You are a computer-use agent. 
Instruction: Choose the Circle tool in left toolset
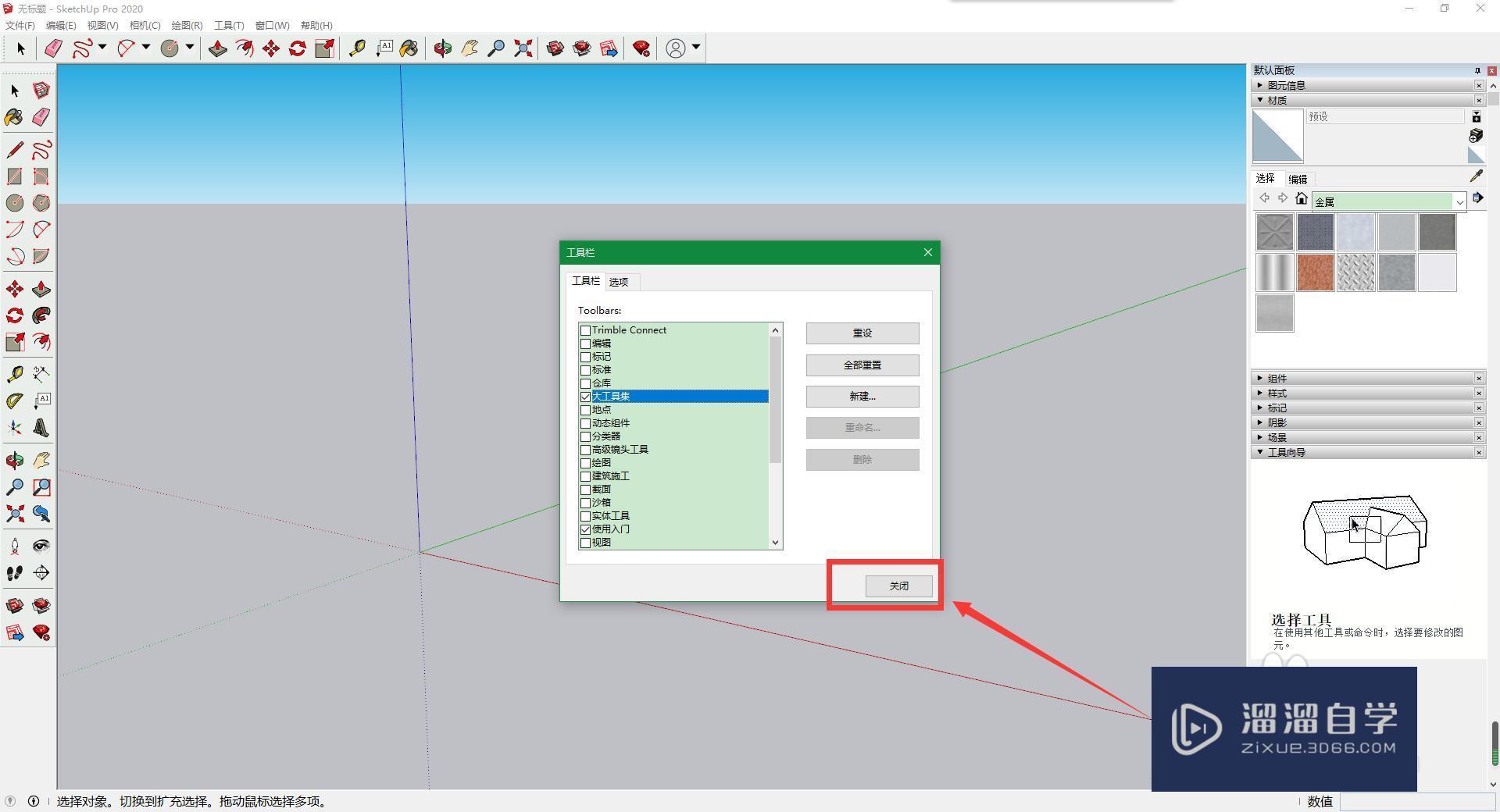[15, 203]
